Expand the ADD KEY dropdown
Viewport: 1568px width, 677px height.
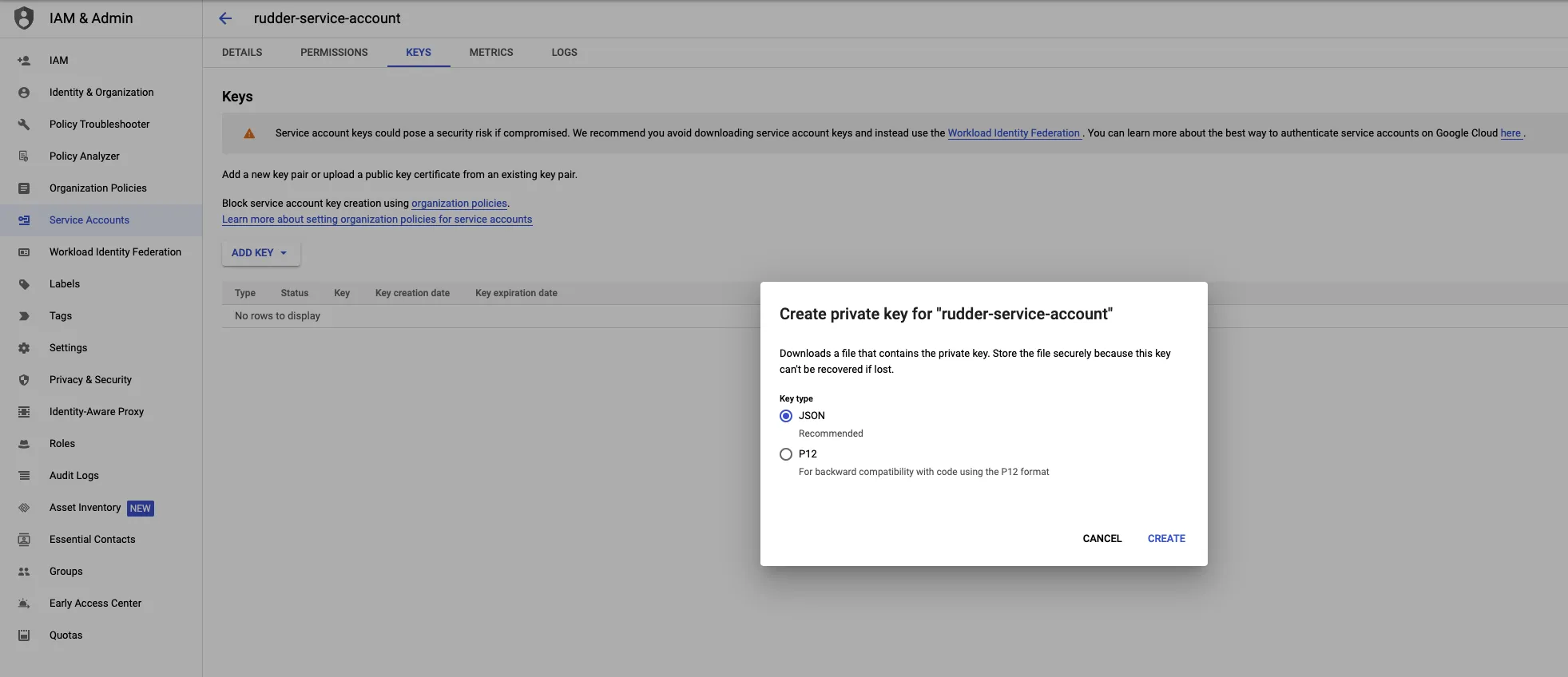click(261, 252)
